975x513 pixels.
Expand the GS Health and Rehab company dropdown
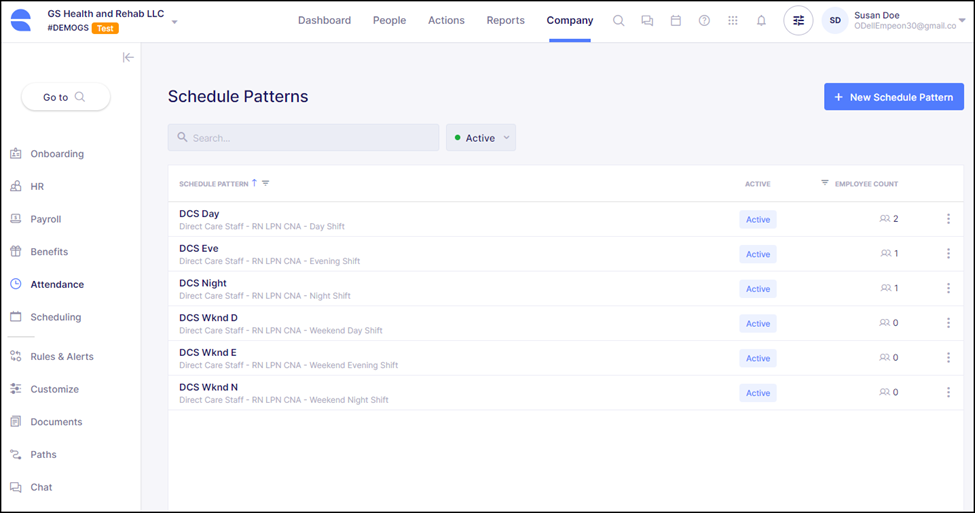[x=175, y=21]
